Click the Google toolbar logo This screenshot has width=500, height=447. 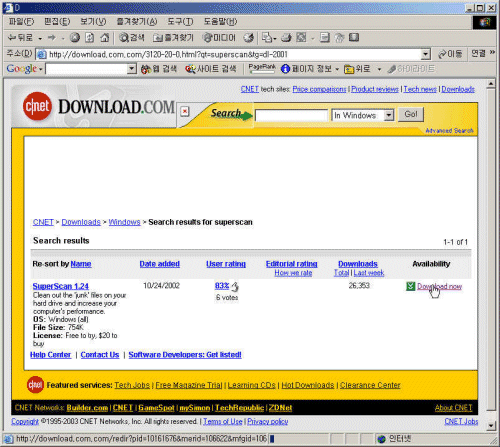coord(22,69)
